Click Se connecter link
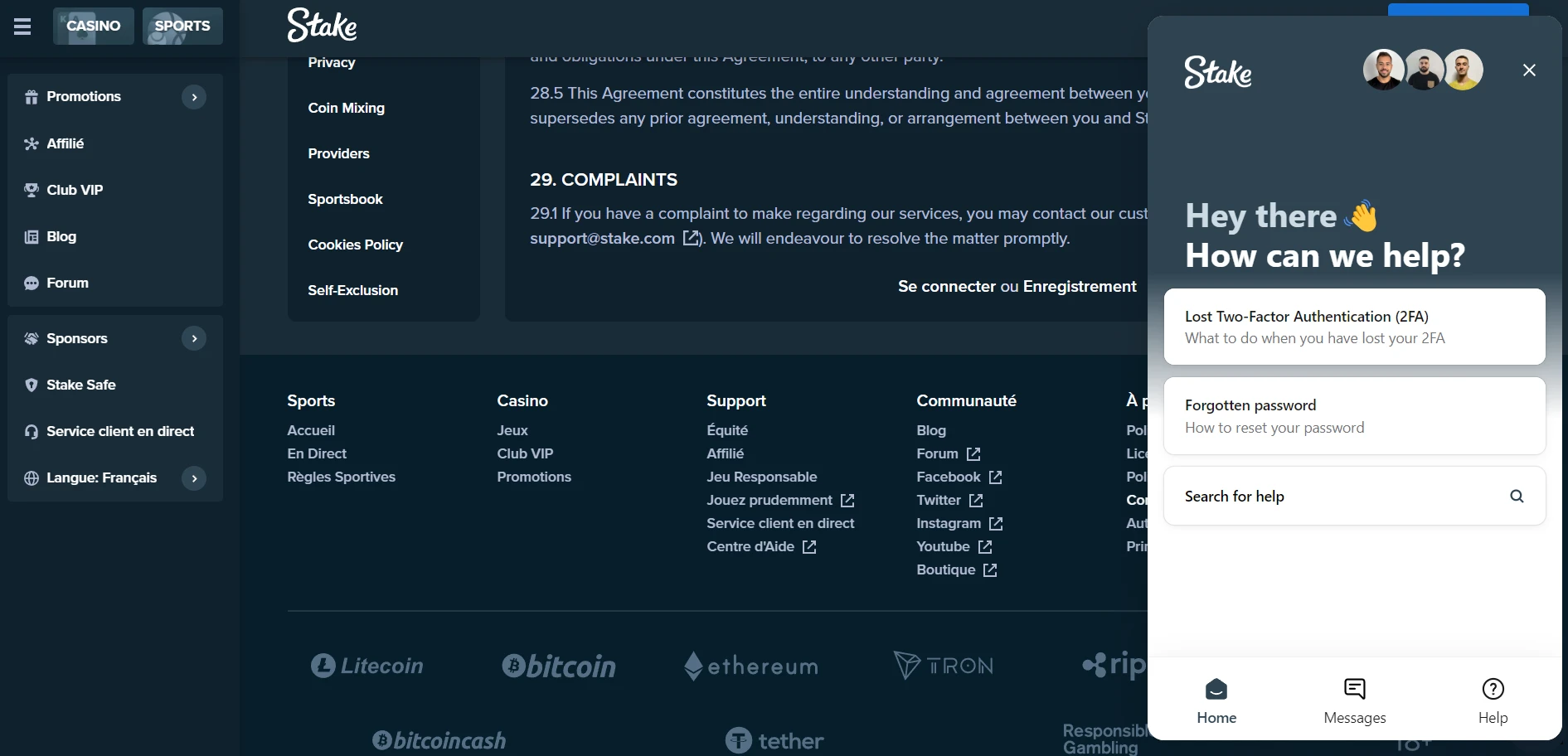 pos(947,286)
